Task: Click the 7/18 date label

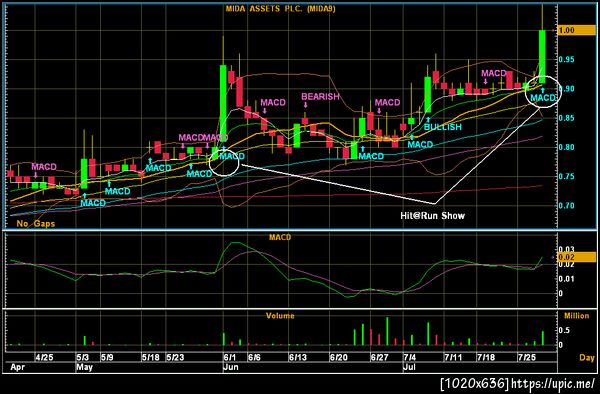Action: [486, 358]
